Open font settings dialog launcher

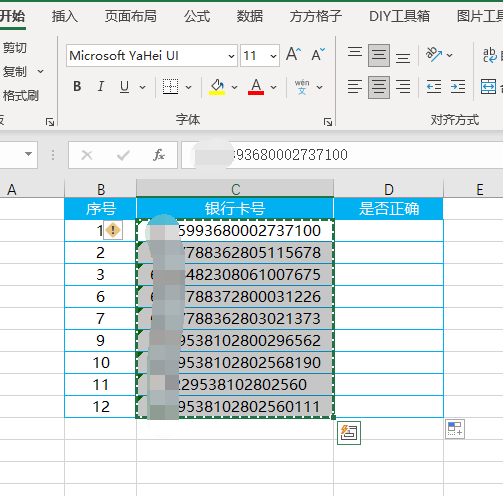328,122
